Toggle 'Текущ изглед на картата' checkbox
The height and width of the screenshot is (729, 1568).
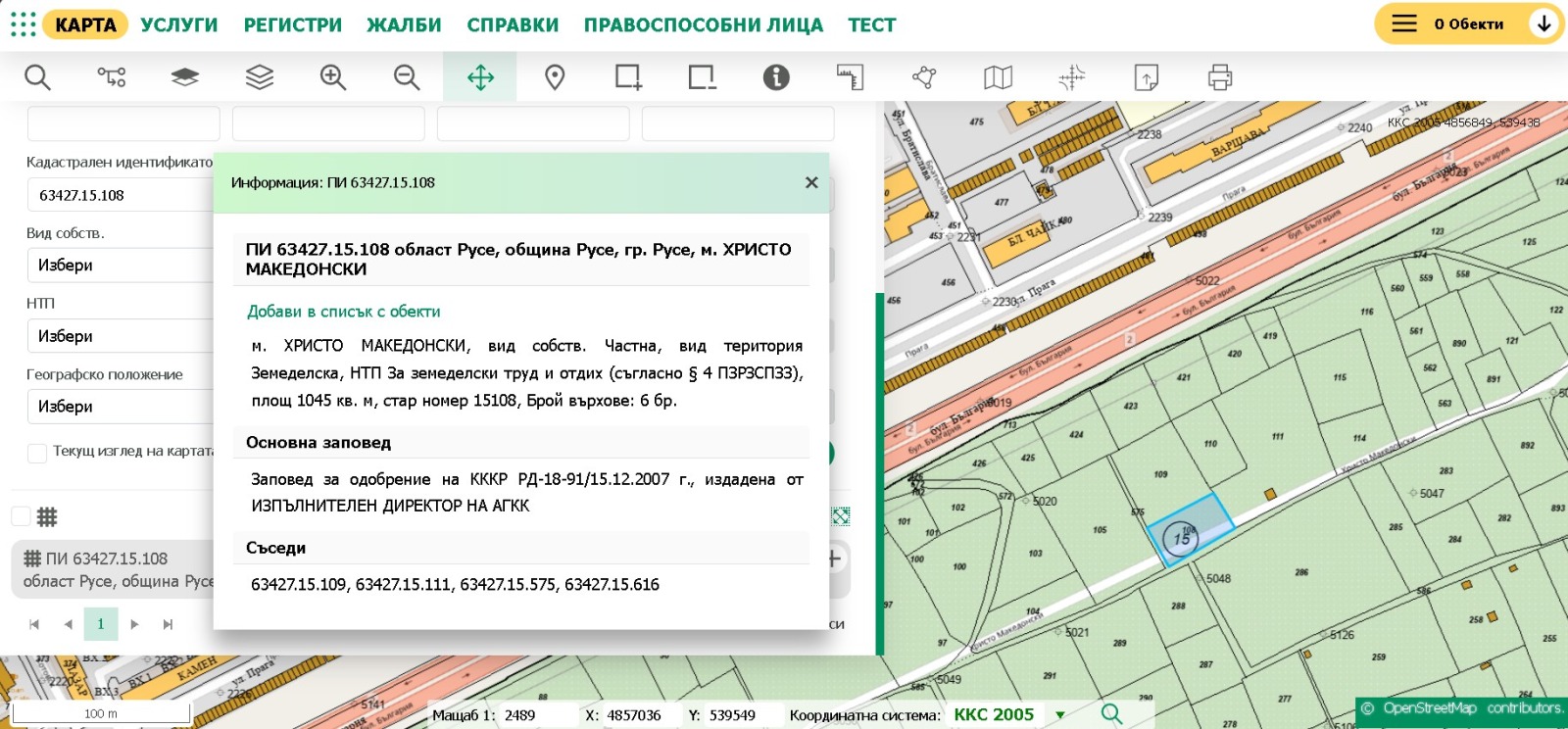point(37,453)
